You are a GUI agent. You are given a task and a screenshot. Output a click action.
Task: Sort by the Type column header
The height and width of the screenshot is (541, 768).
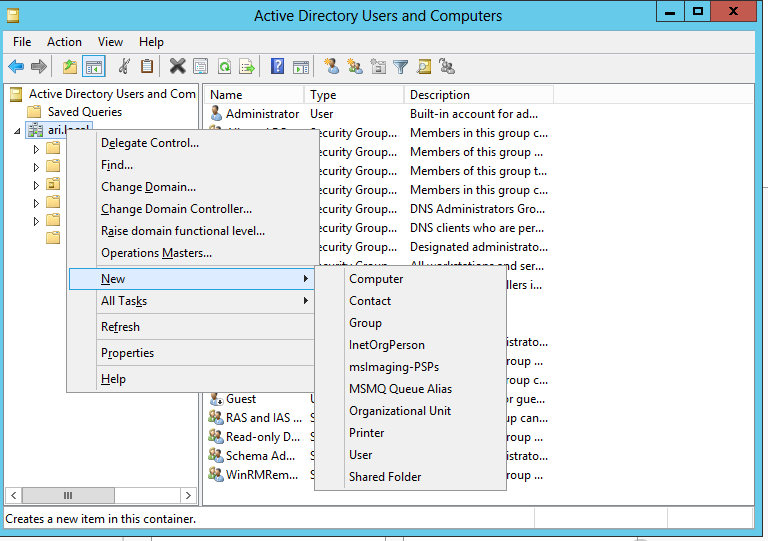point(354,95)
